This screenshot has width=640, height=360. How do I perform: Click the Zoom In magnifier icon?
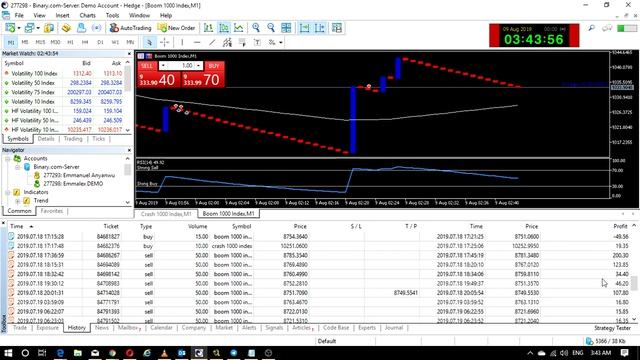[x=256, y=28]
